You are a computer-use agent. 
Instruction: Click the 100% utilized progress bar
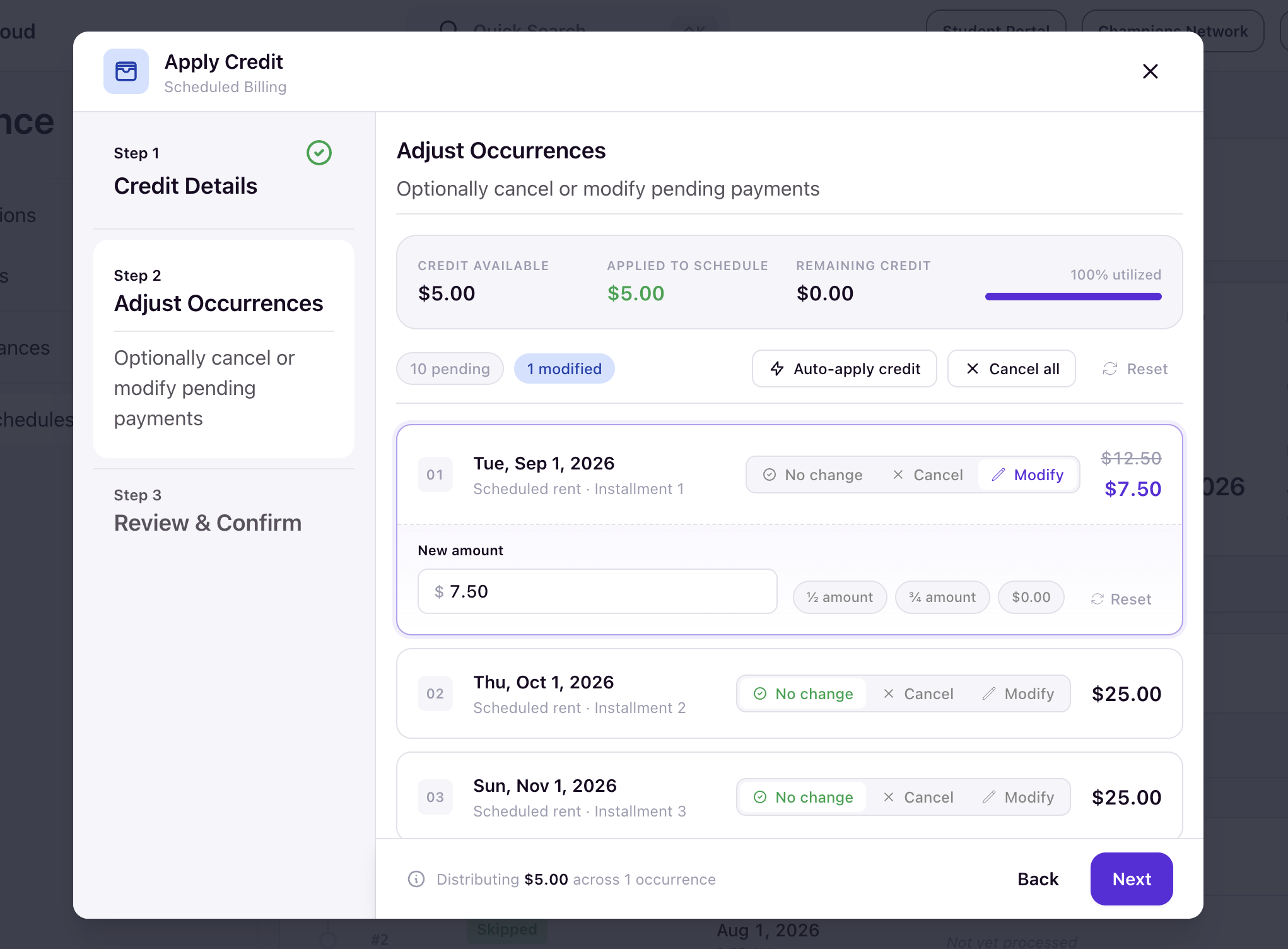click(x=1073, y=297)
